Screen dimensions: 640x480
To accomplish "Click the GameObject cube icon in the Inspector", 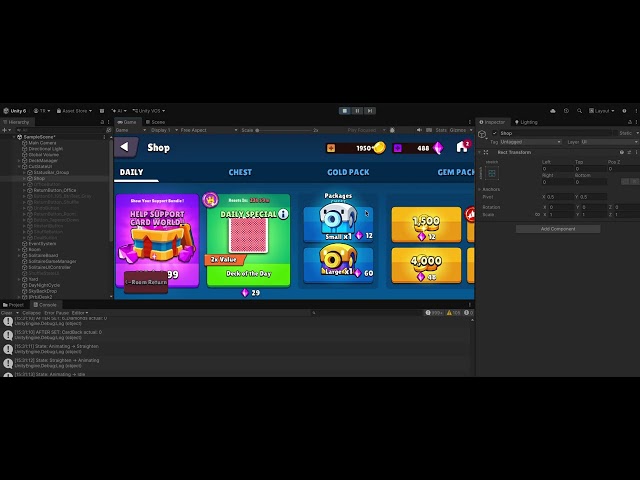I will click(x=482, y=134).
